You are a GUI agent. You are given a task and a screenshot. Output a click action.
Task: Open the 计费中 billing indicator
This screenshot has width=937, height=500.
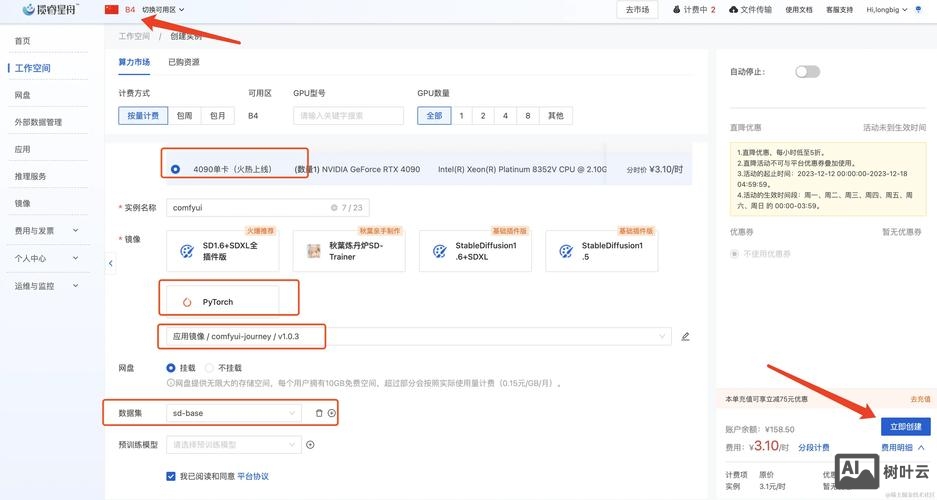[x=694, y=10]
